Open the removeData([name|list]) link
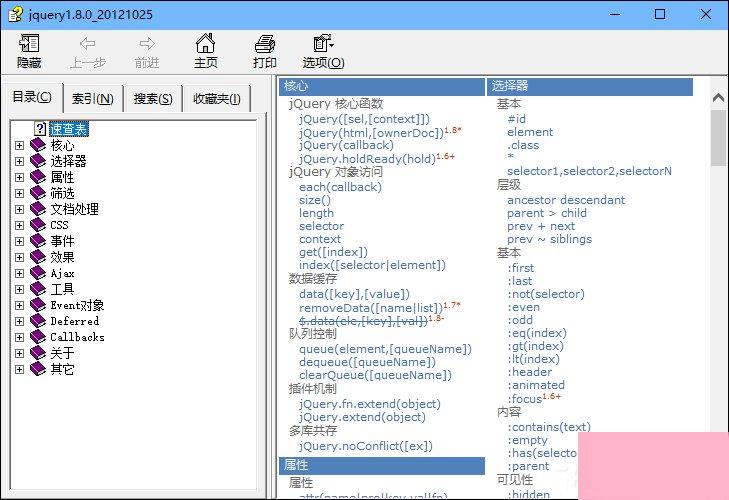Viewport: 729px width, 500px height. coord(371,308)
